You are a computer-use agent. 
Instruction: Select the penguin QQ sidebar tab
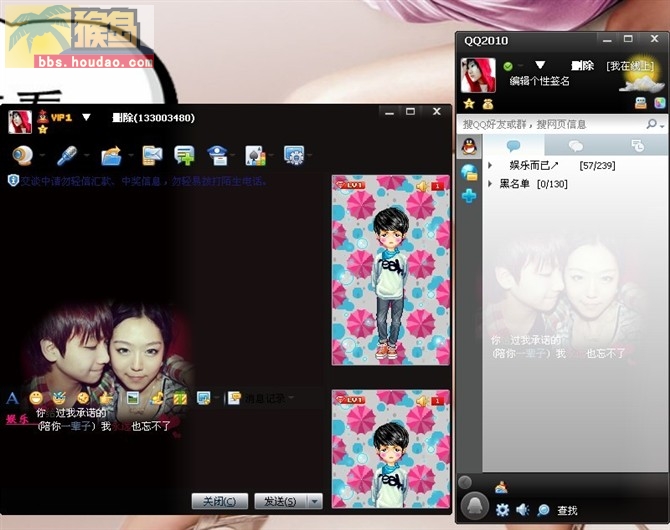[470, 147]
